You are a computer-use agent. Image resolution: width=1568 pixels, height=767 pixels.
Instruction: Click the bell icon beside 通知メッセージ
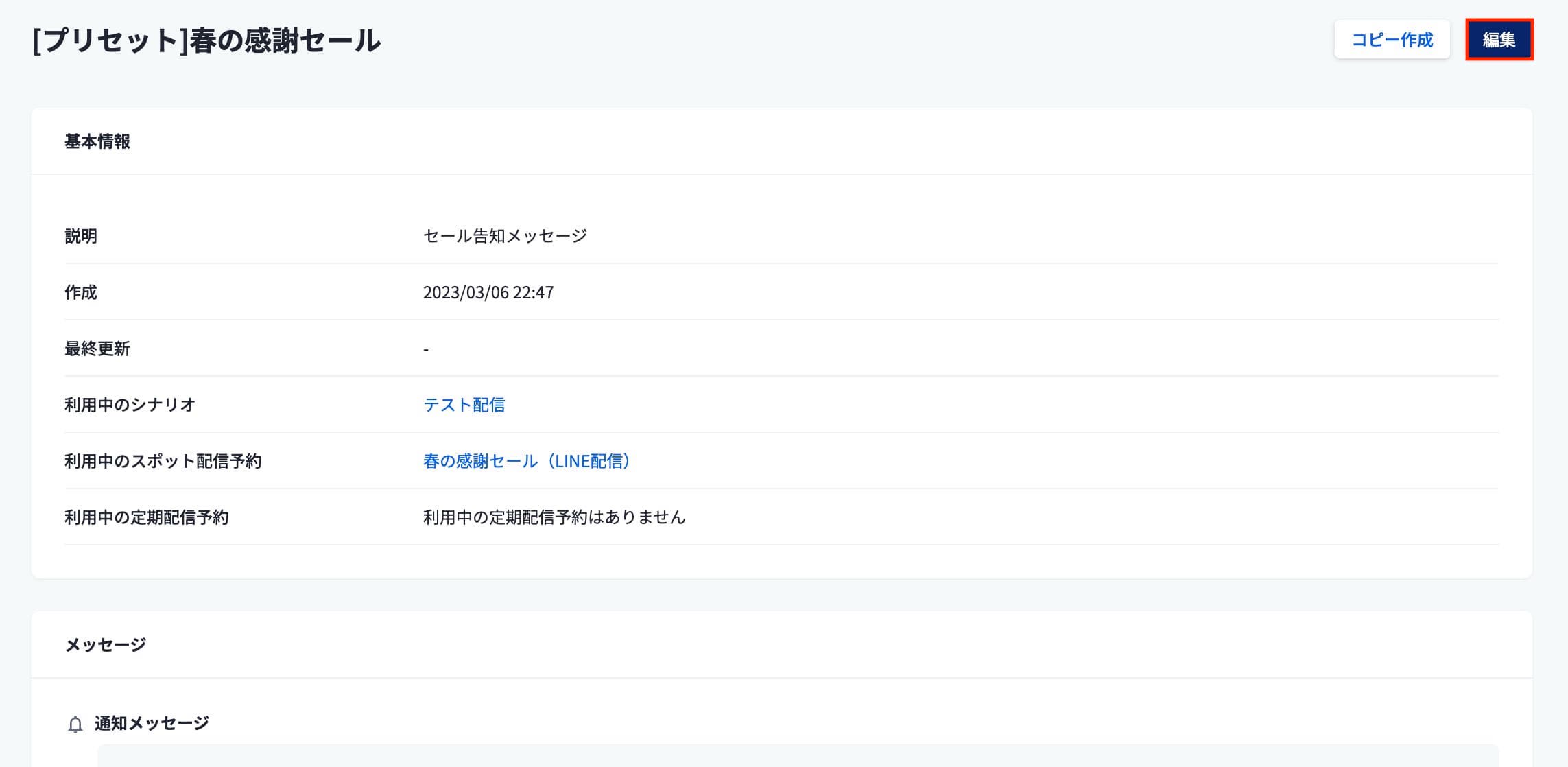pos(75,724)
